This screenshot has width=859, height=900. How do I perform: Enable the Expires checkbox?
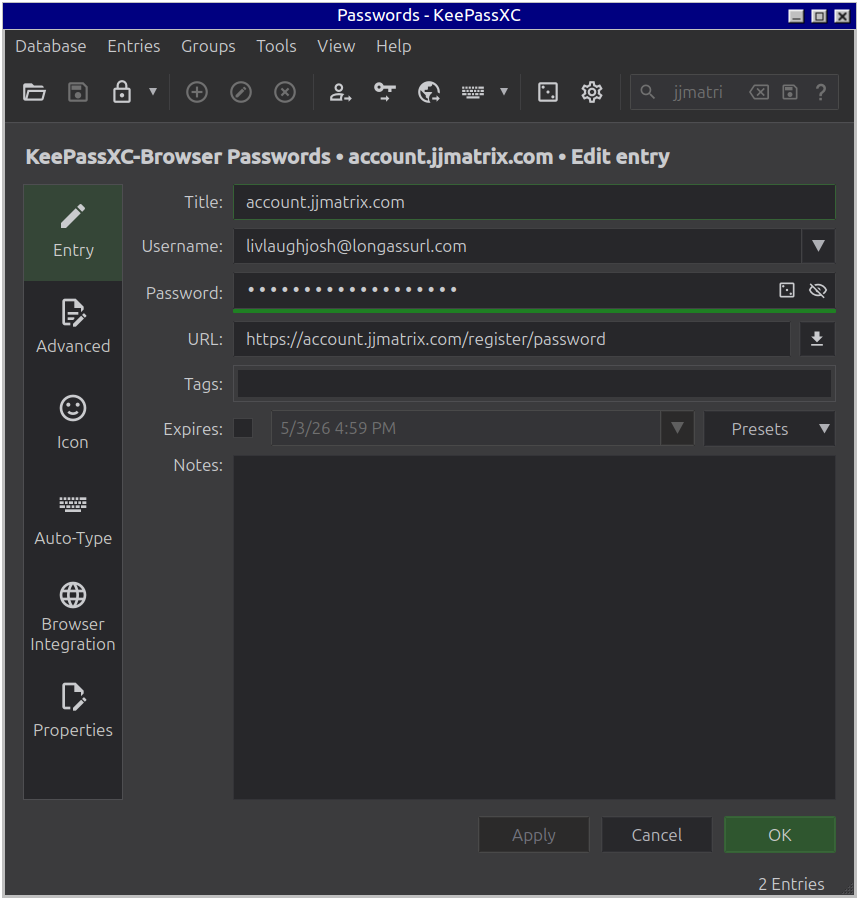click(243, 428)
